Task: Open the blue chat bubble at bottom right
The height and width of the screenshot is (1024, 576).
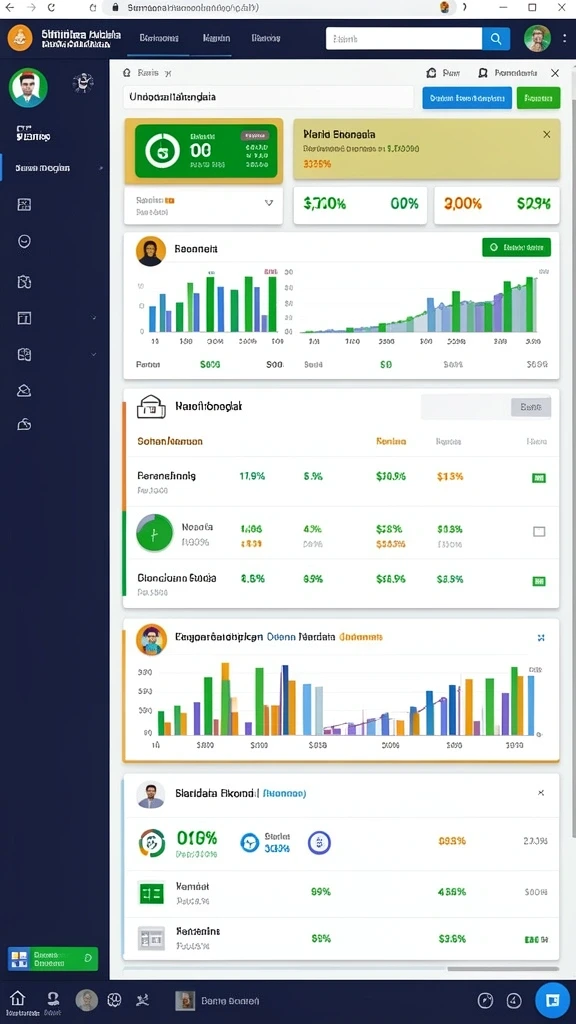Action: click(x=552, y=1000)
